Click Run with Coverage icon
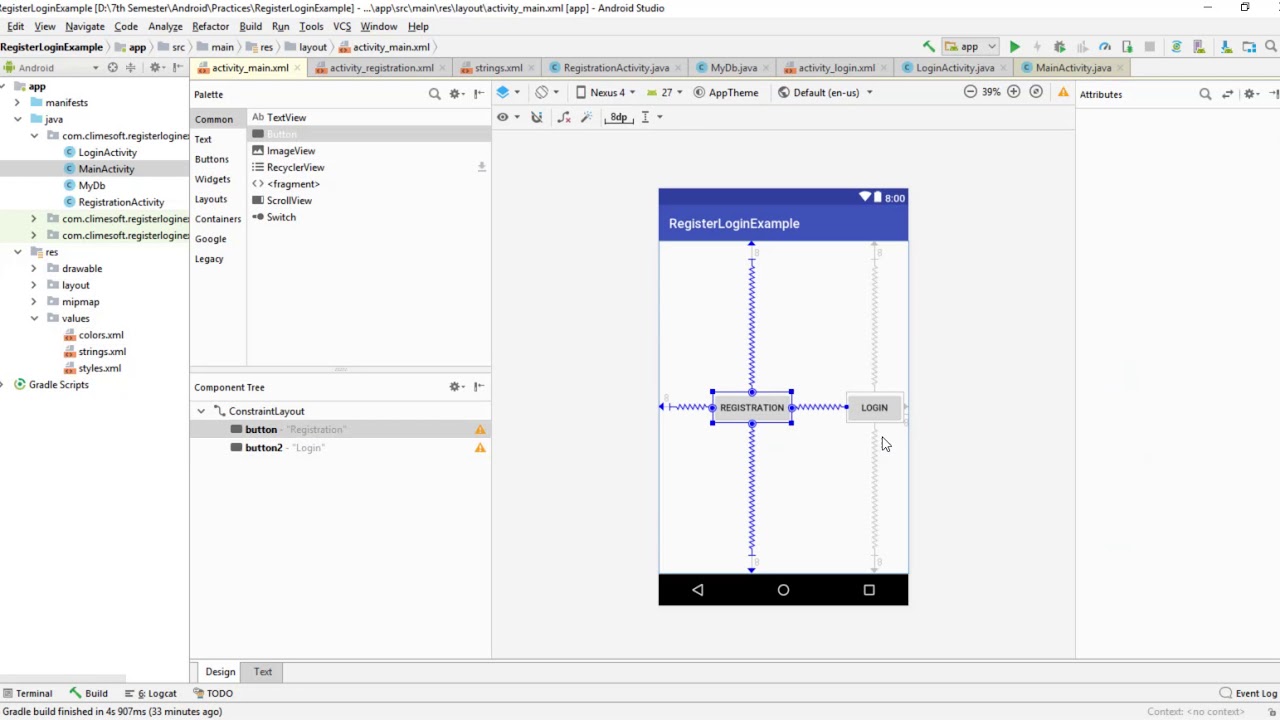This screenshot has width=1280, height=720. 1082,47
